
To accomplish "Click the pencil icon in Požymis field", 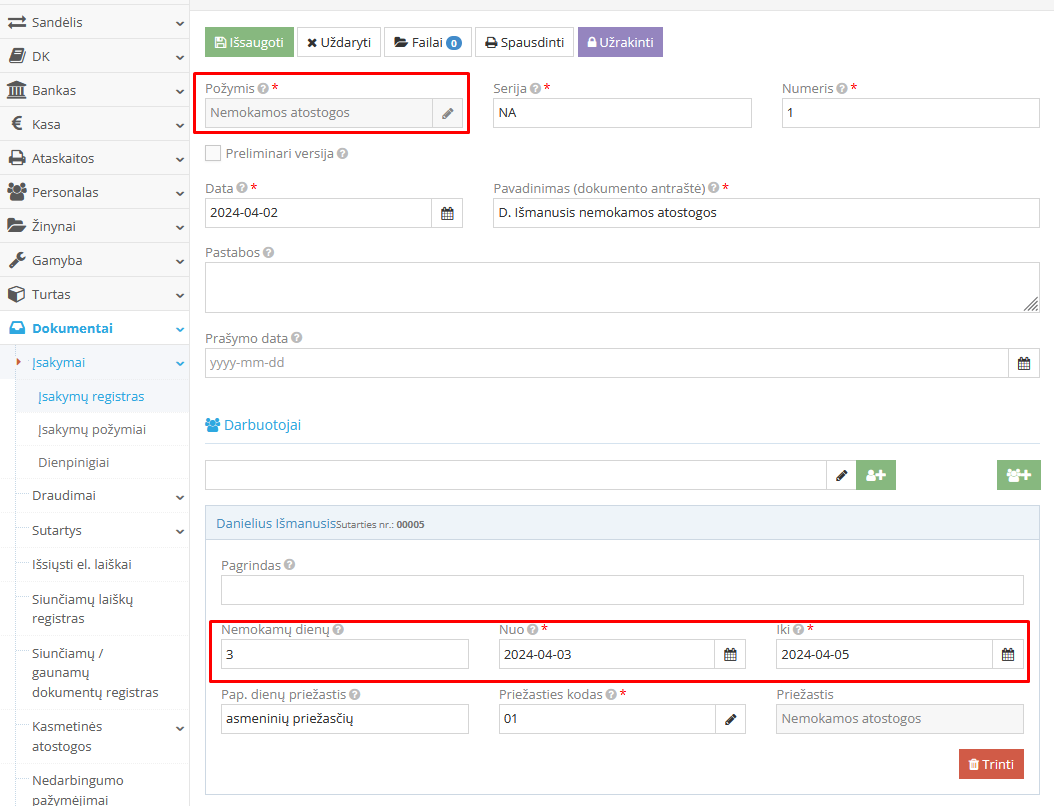I will coord(447,113).
